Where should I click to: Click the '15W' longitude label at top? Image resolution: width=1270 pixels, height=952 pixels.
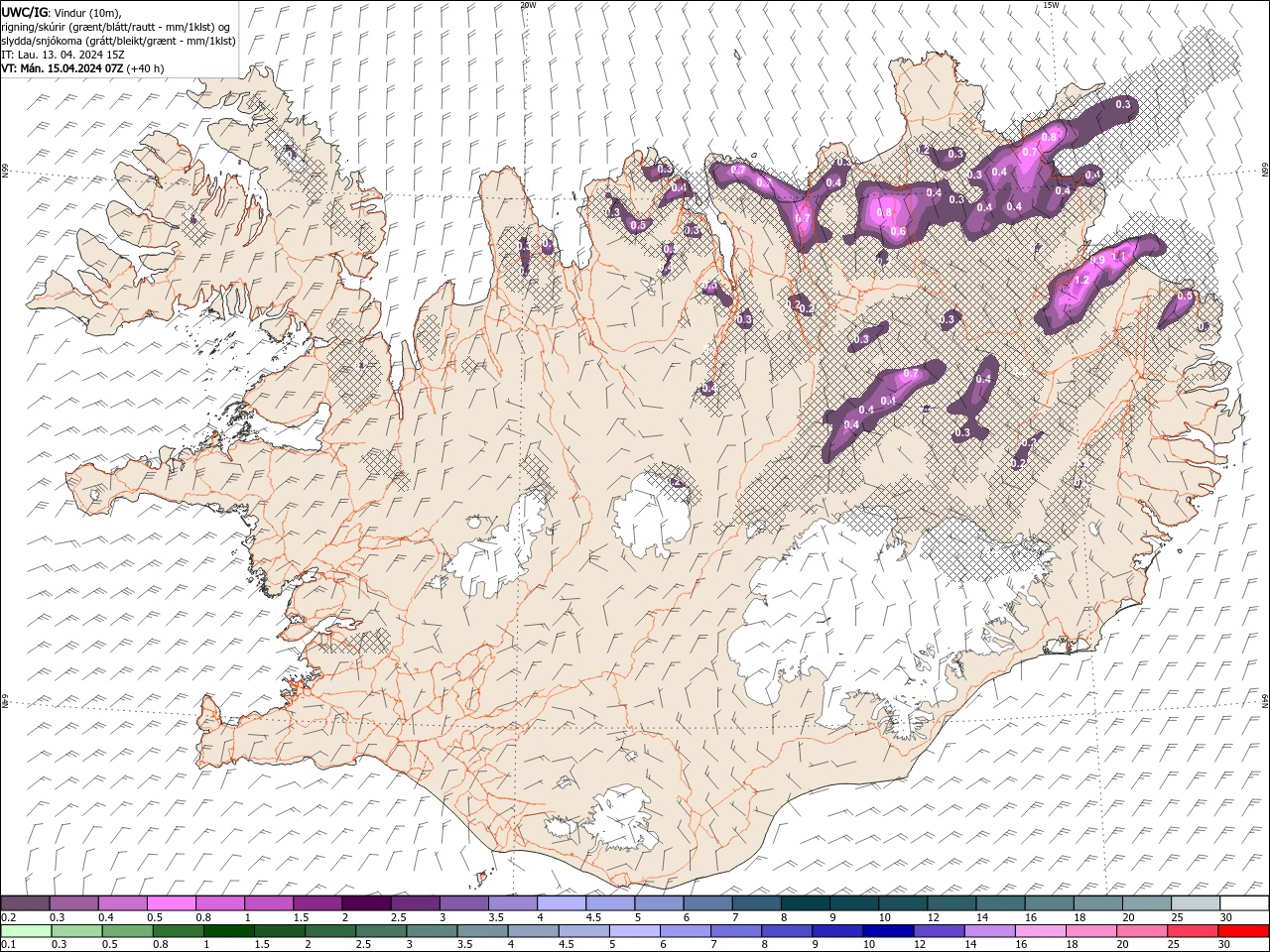pos(1050,5)
